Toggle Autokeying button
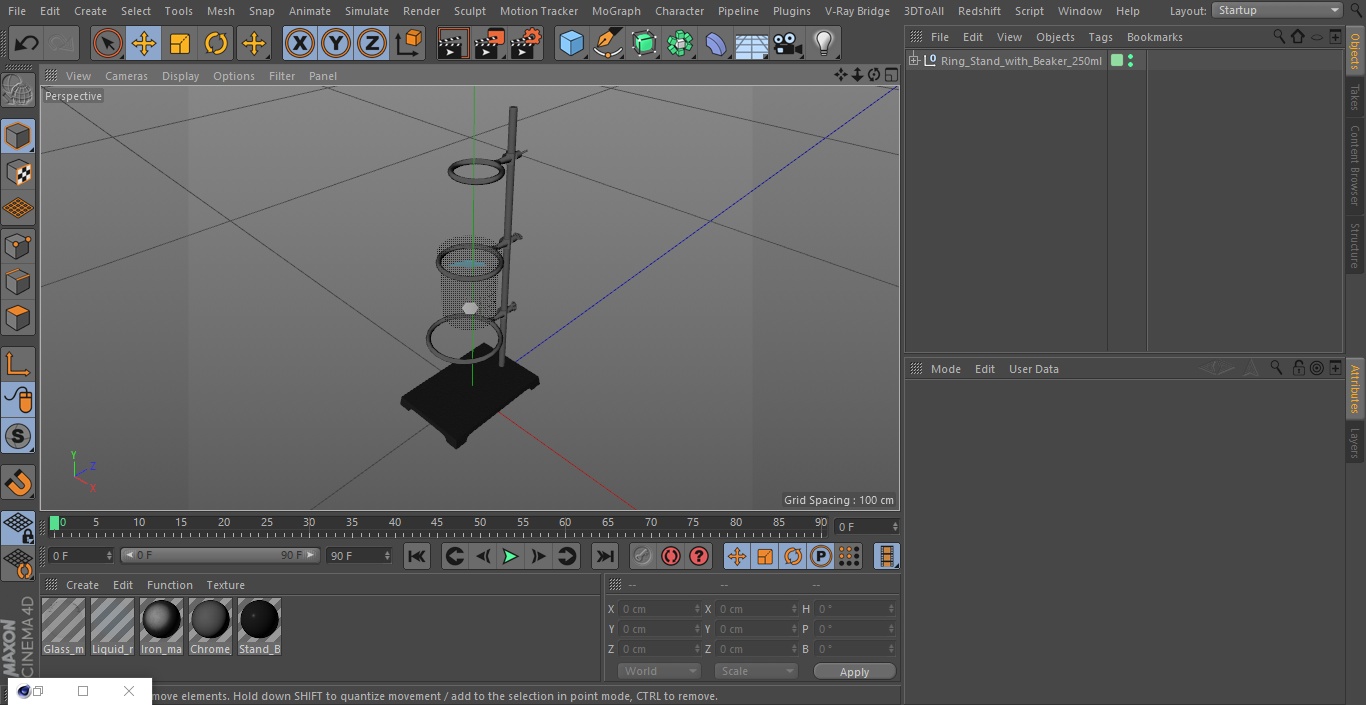Image resolution: width=1366 pixels, height=705 pixels. [671, 556]
